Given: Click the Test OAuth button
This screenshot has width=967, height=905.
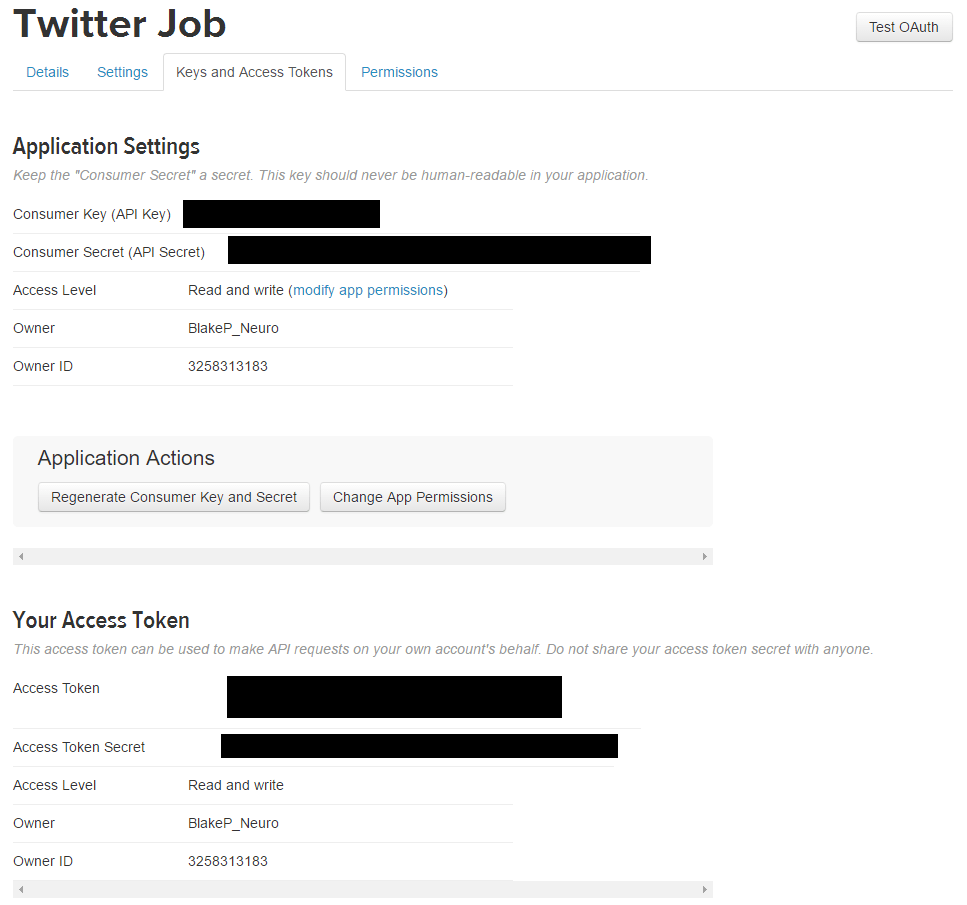Looking at the screenshot, I should [903, 27].
